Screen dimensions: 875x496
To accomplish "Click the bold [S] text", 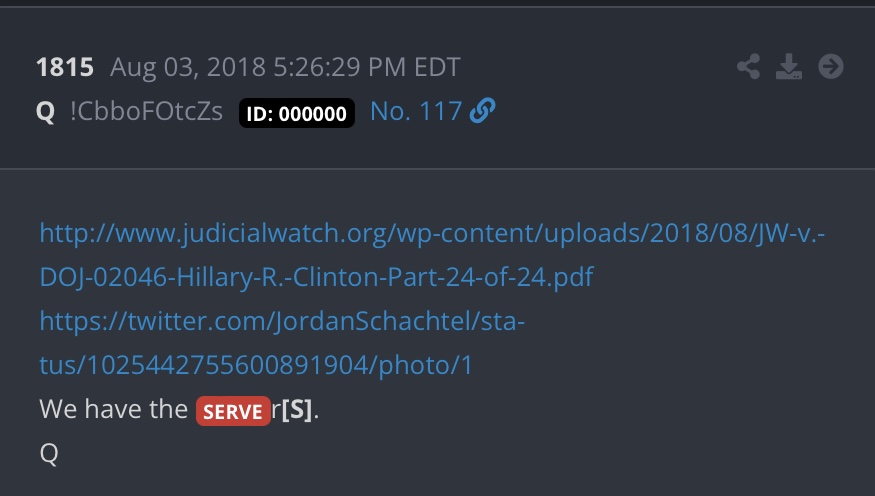I will click(x=296, y=410).
